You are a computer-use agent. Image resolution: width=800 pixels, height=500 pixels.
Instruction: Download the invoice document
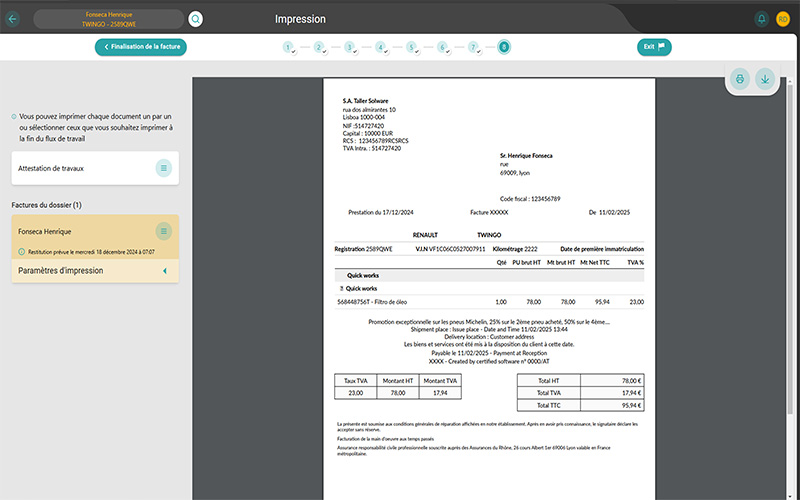(765, 79)
